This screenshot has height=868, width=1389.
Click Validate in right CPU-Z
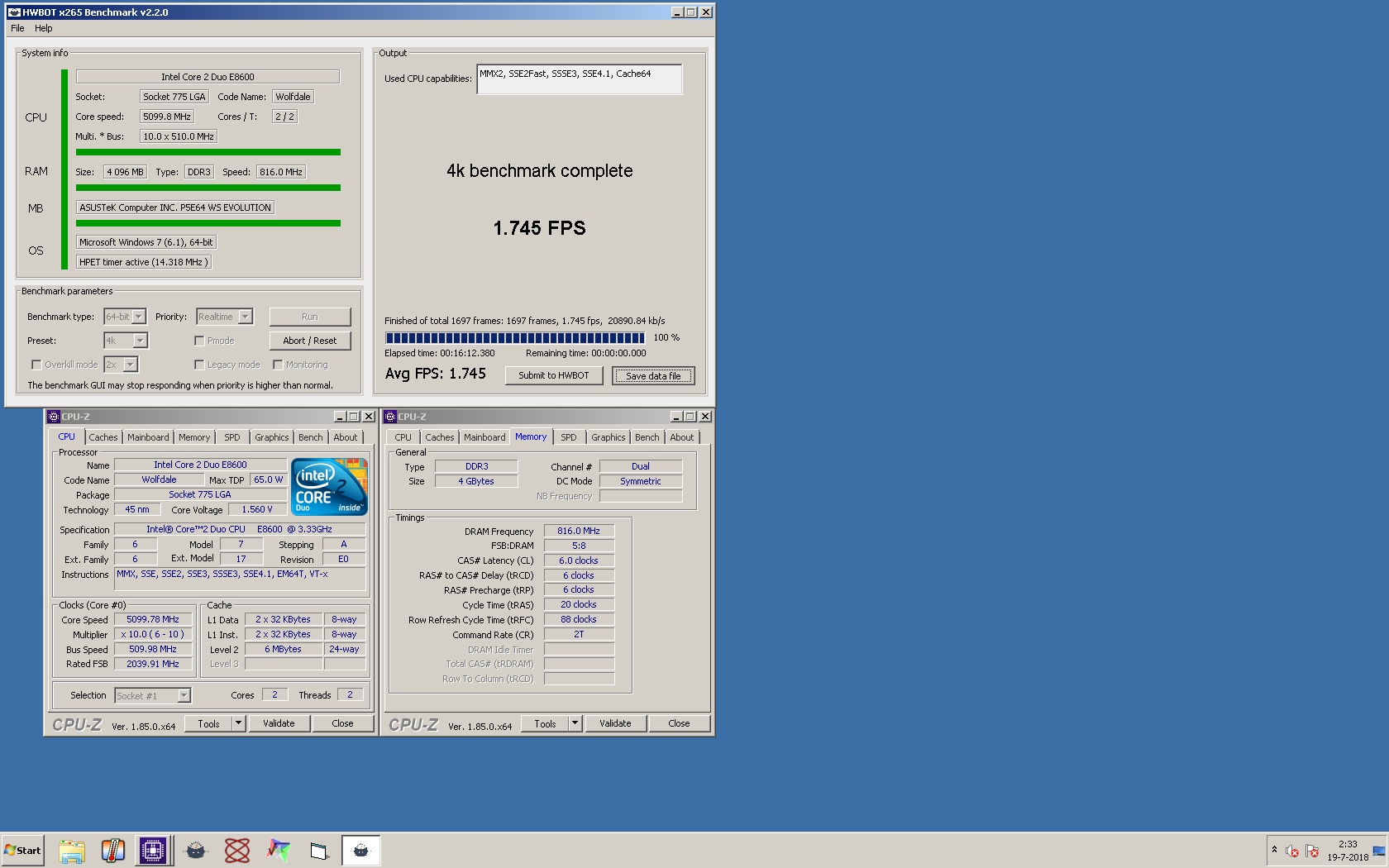click(615, 723)
